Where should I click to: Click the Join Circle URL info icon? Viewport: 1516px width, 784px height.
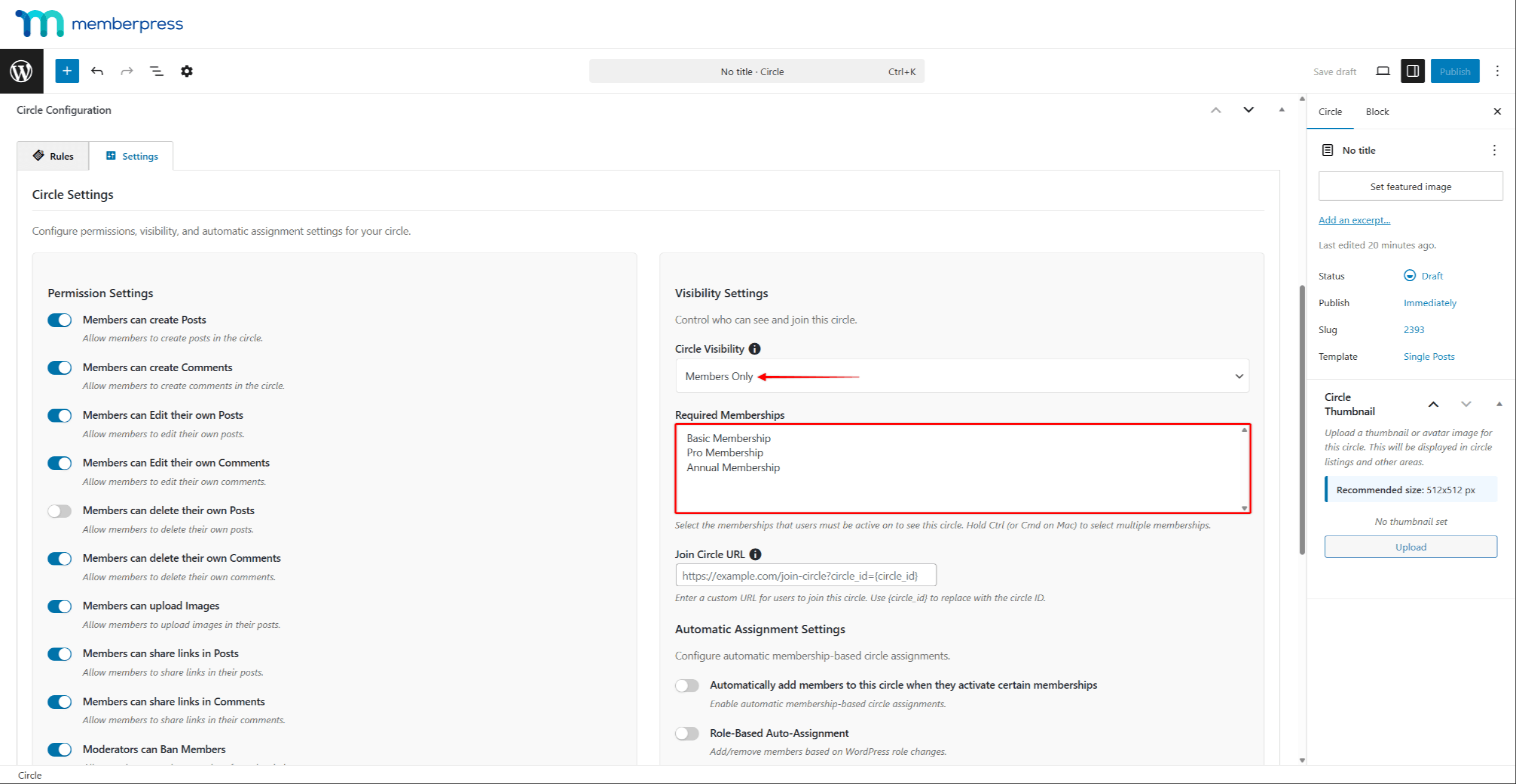[755, 554]
